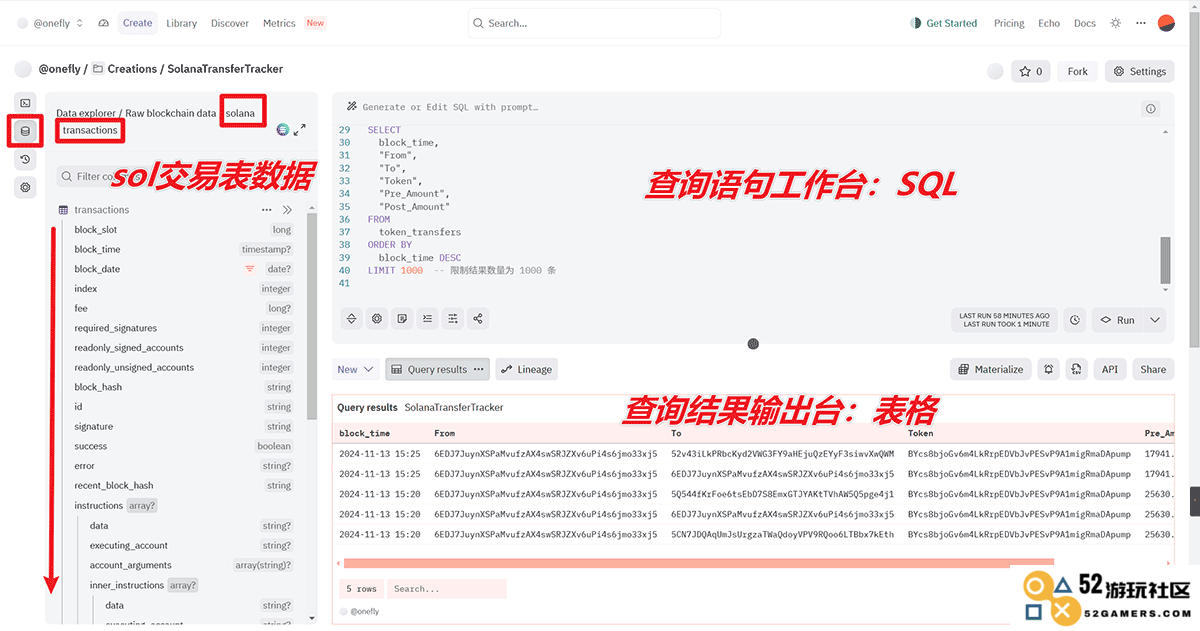Switch to the Lineage tab

point(526,369)
